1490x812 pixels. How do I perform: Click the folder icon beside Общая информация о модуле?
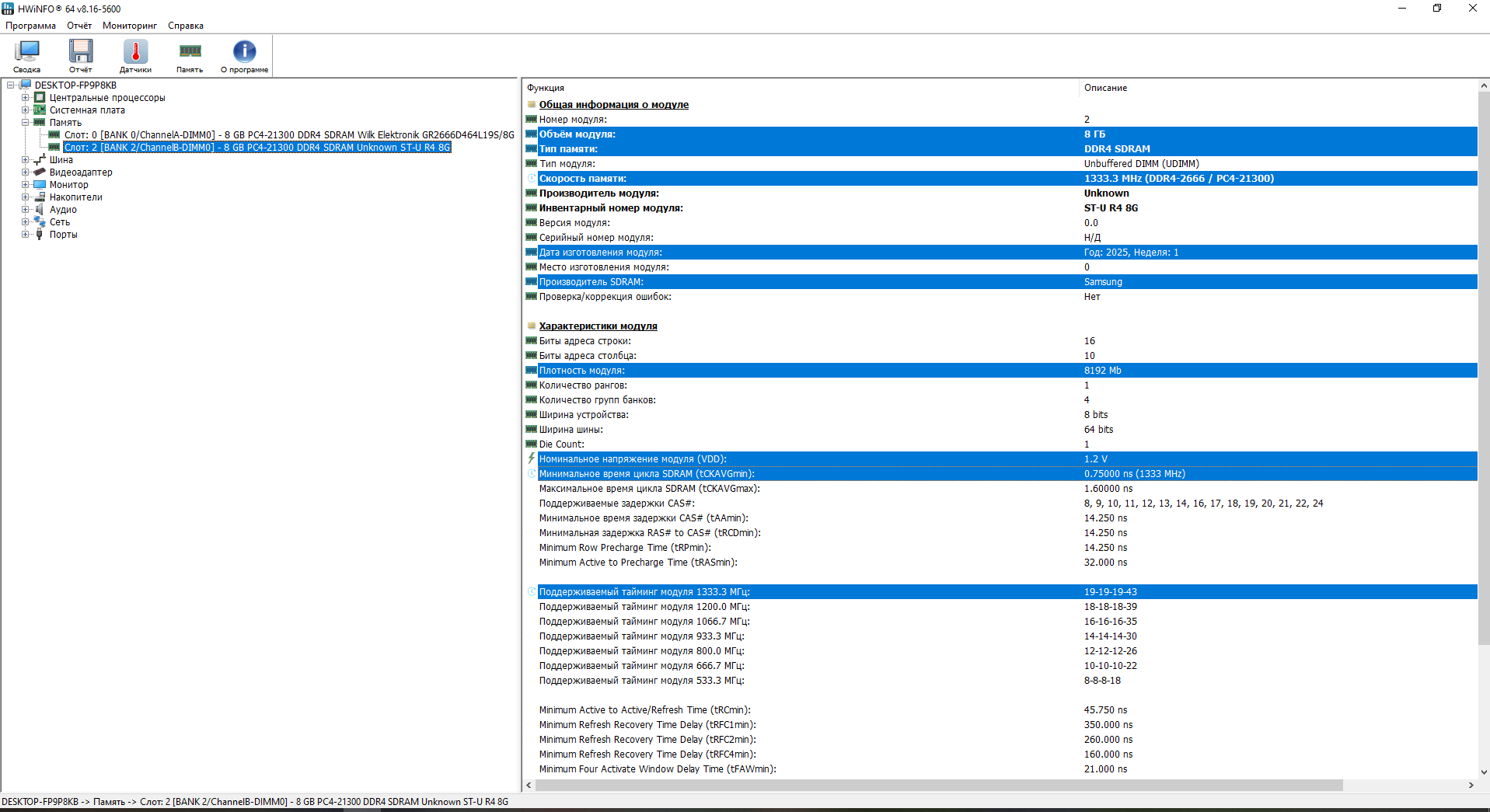click(x=532, y=104)
